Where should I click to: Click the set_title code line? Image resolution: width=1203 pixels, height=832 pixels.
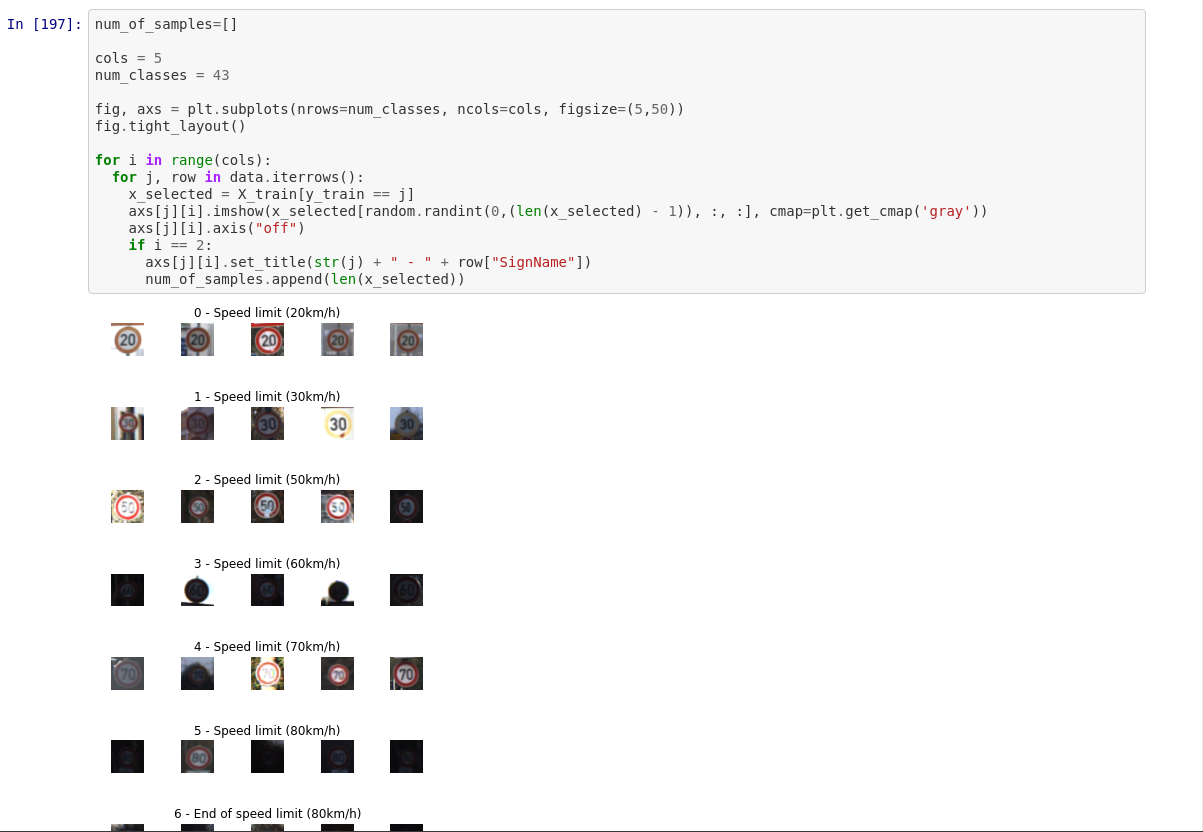tap(369, 262)
